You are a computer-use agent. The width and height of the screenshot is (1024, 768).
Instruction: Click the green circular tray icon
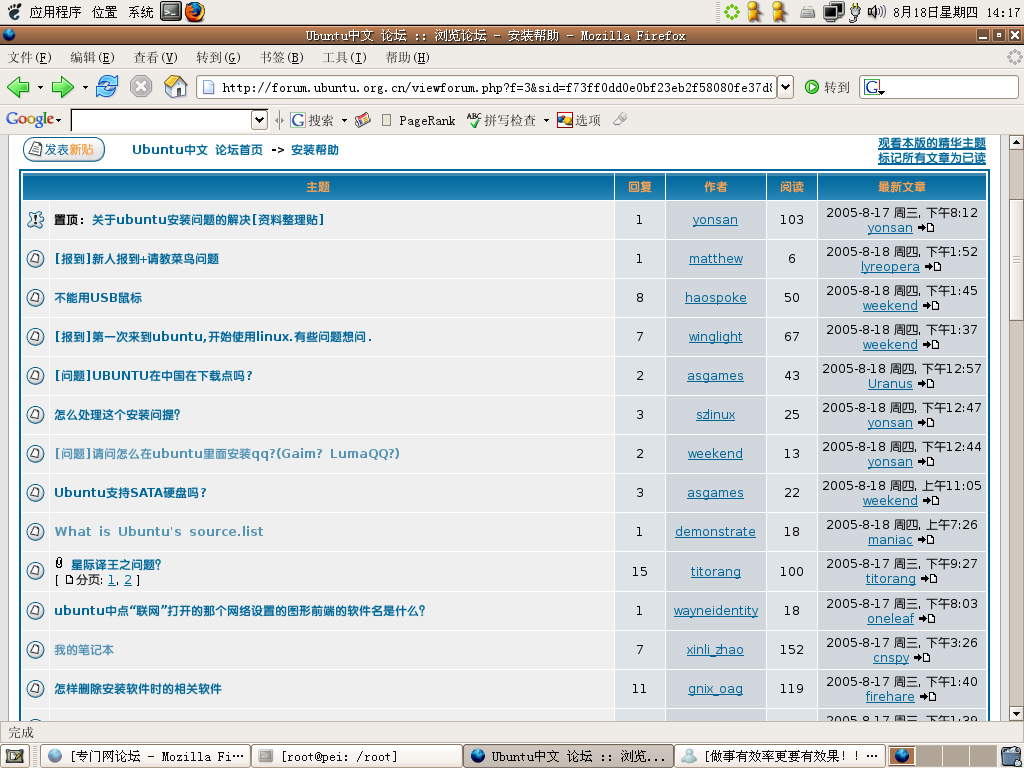coord(732,12)
